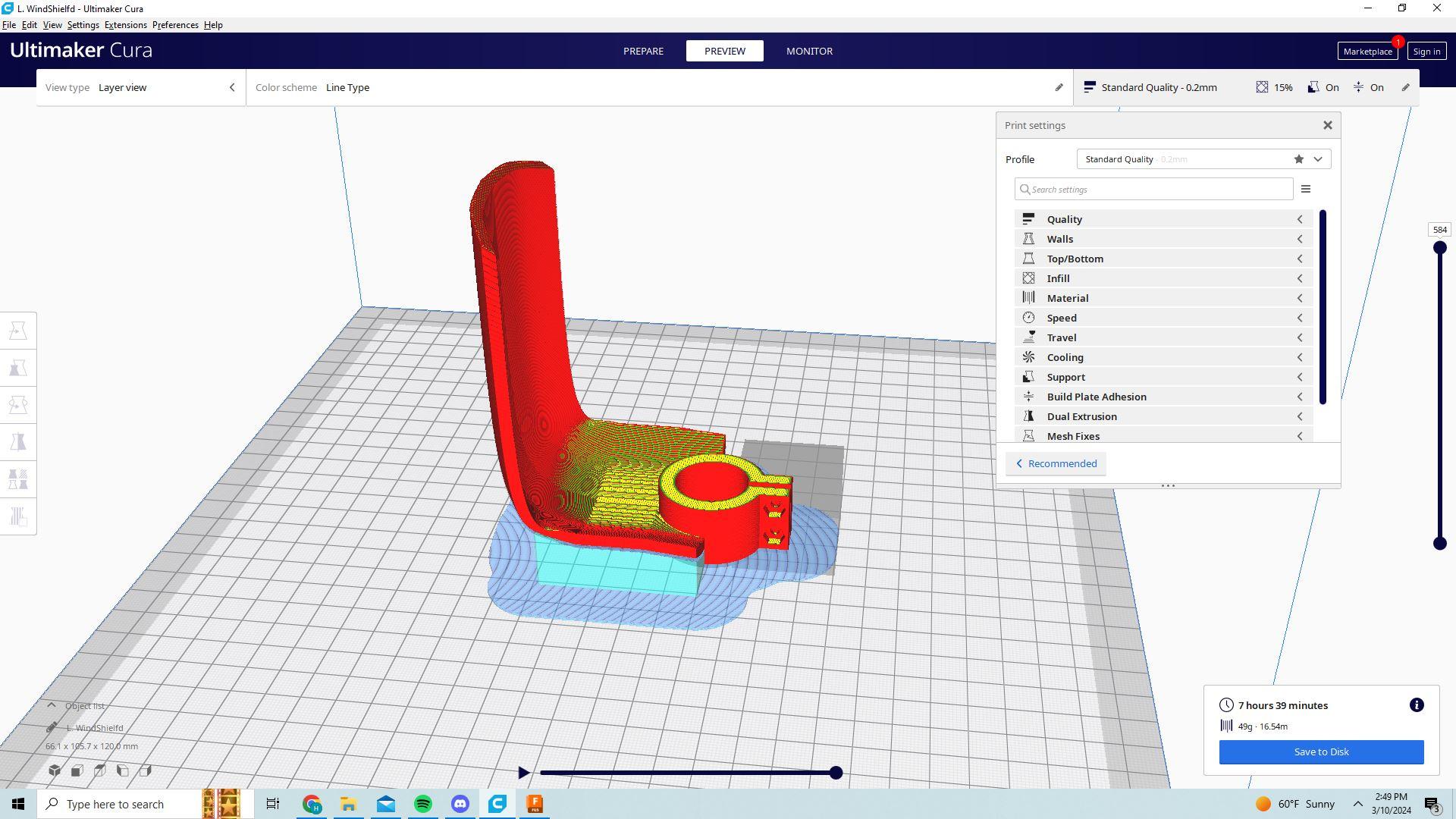The width and height of the screenshot is (1456, 819).
Task: Open the Standard Quality profile dropdown
Action: [x=1203, y=159]
